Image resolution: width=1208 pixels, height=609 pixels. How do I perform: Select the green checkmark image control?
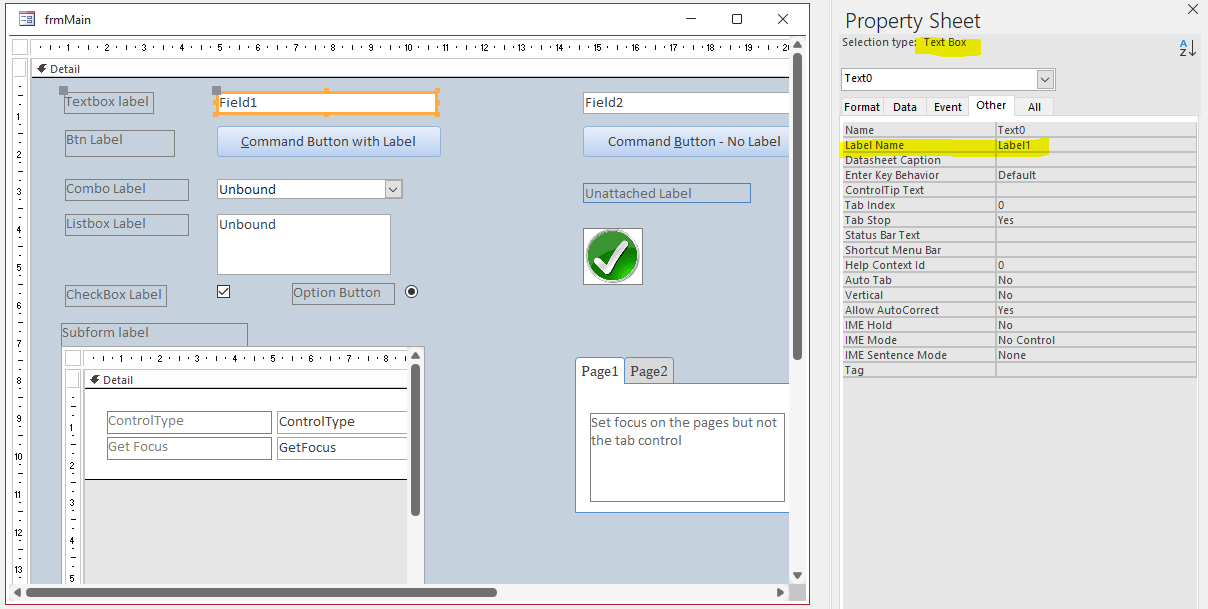(x=612, y=256)
